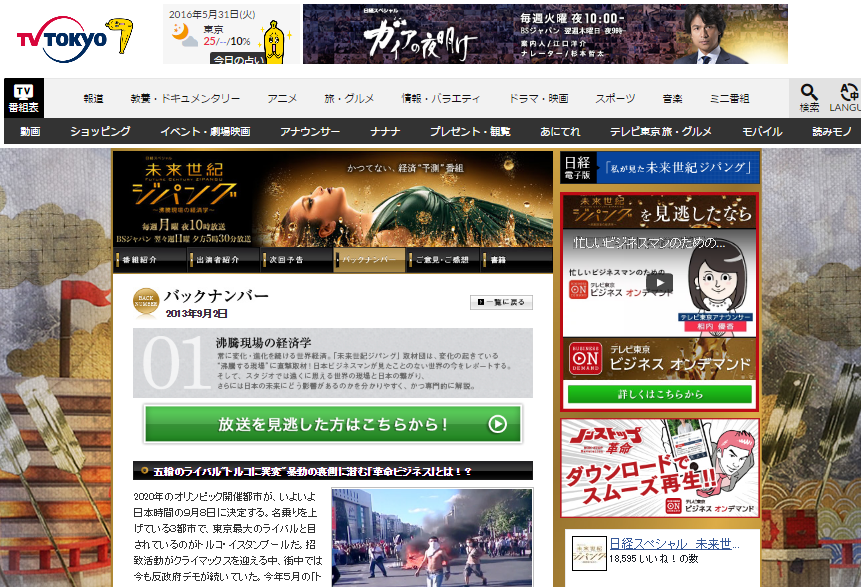Viewport: 861px width, 587px height.
Task: Select the ご意見・ご感想 tab
Action: (x=443, y=260)
